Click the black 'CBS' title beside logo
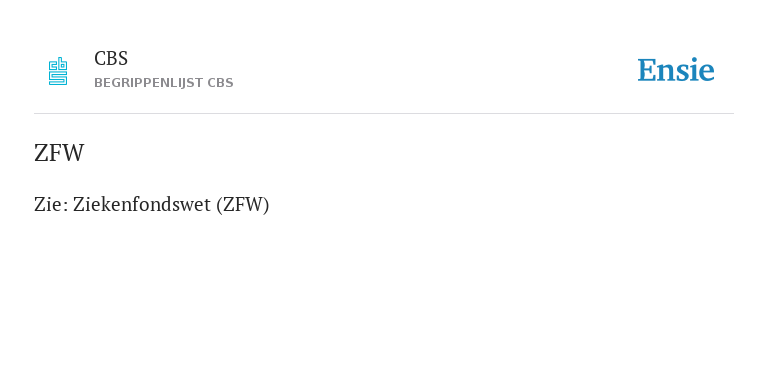 click(x=111, y=58)
